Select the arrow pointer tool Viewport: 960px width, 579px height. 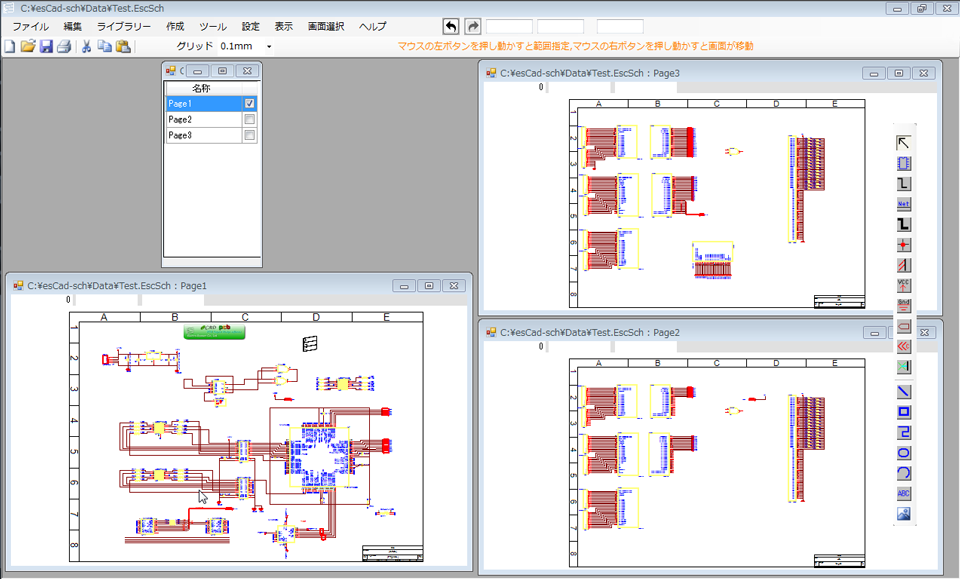(904, 142)
